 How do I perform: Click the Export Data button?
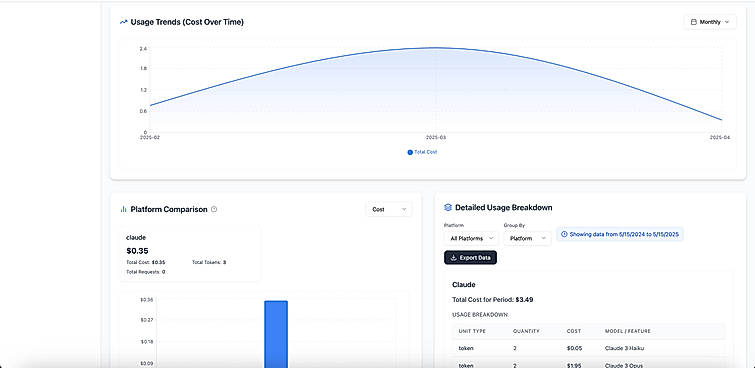click(470, 258)
